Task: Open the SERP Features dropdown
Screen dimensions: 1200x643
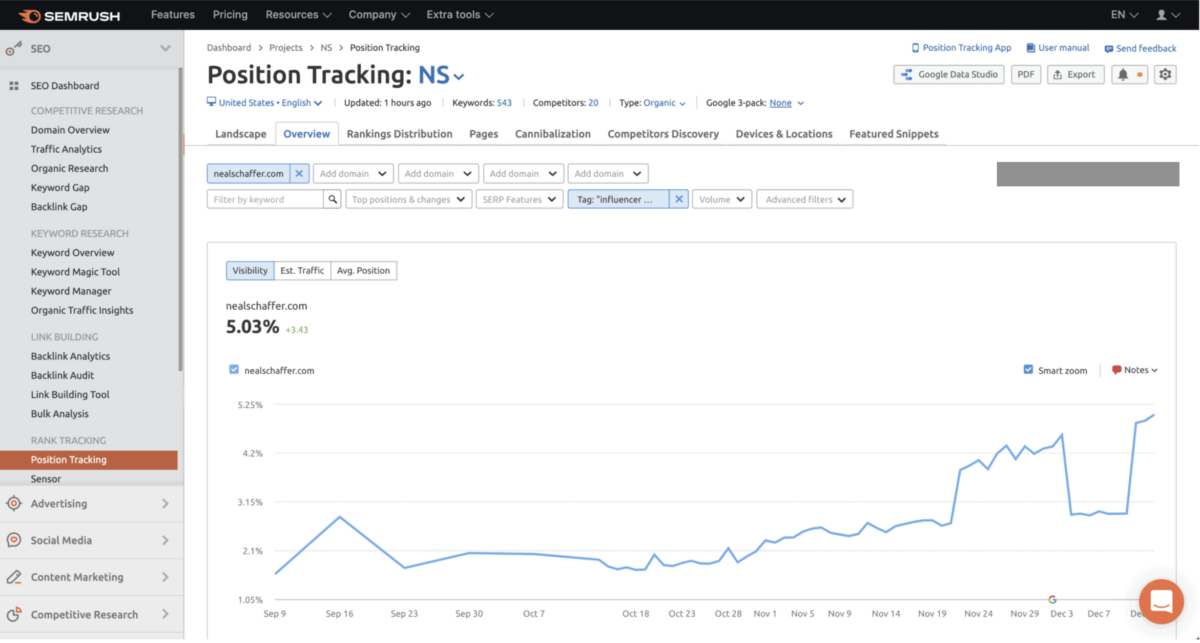Action: (519, 200)
